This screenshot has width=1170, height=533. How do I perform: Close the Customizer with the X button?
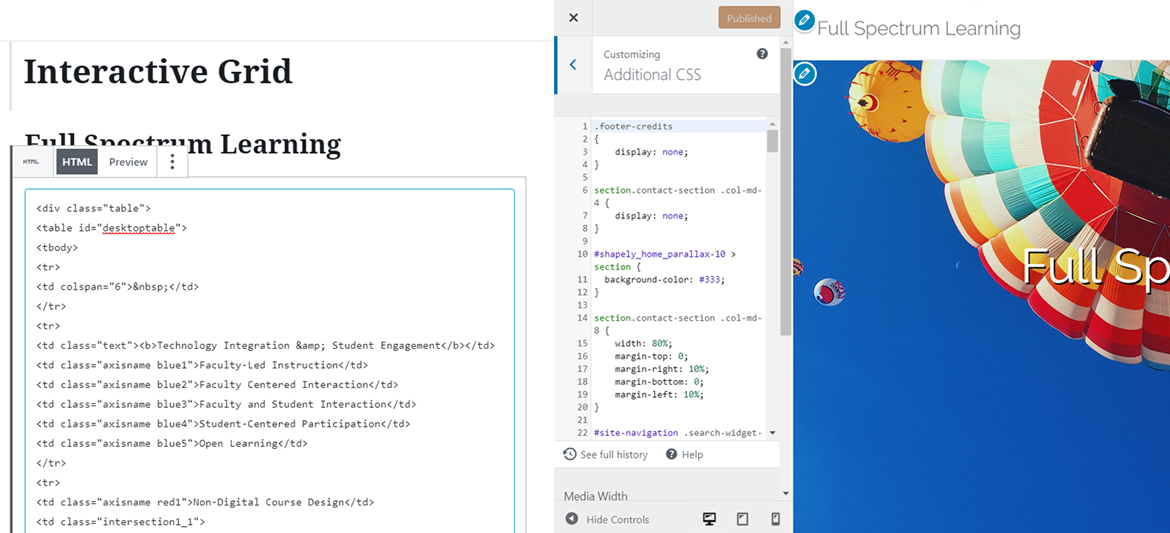(x=573, y=18)
